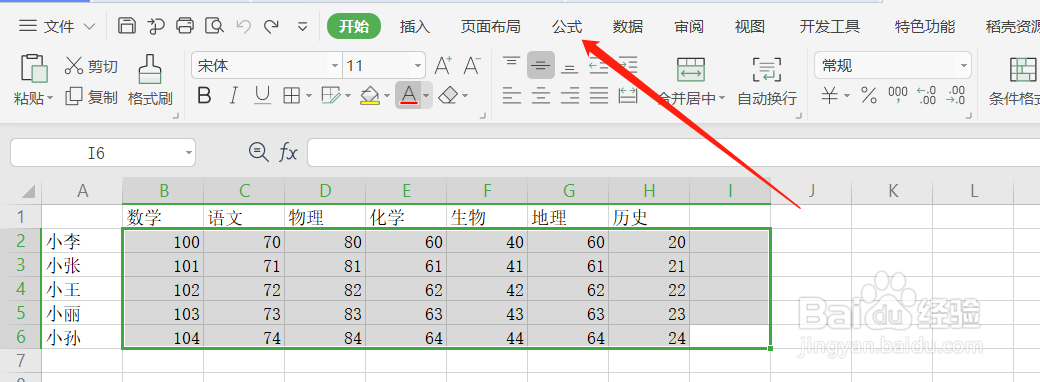This screenshot has height=382, width=1040.
Task: Click the Copy (复制) button
Action: pyautogui.click(x=92, y=97)
